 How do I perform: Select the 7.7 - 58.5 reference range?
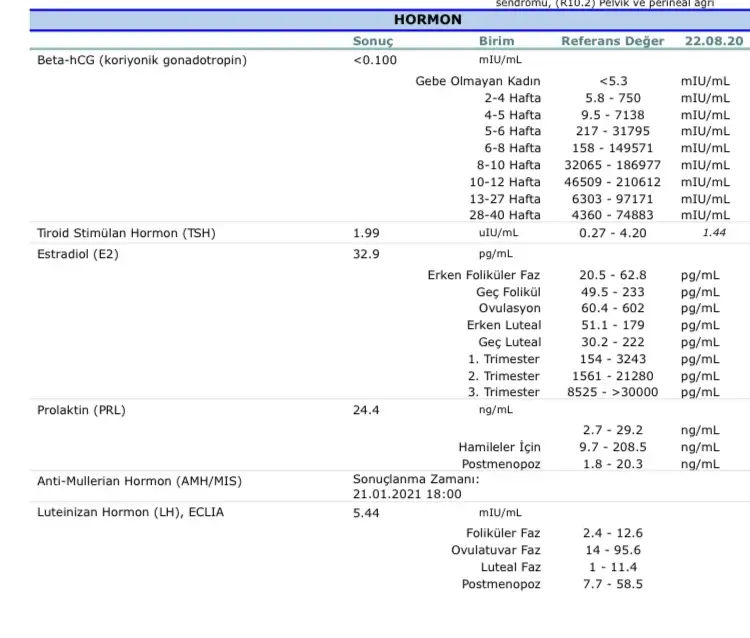[613, 584]
